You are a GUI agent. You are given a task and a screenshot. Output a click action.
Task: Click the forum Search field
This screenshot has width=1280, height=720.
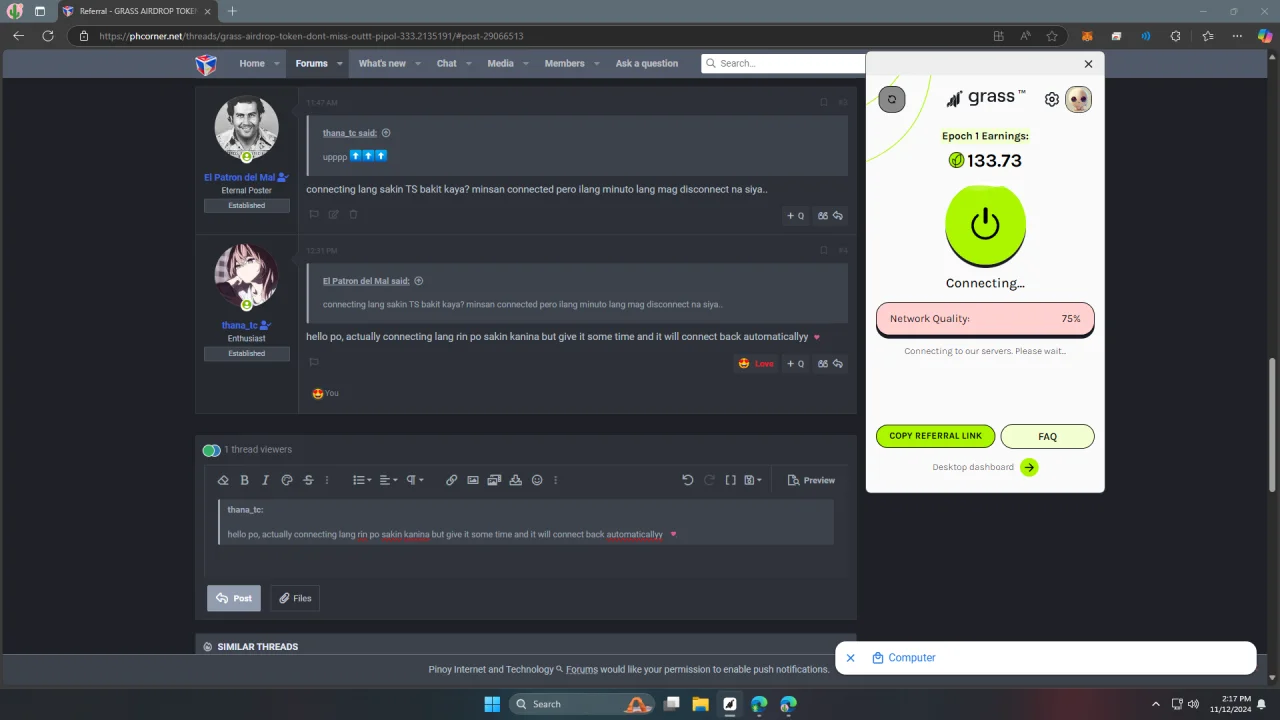click(x=783, y=63)
